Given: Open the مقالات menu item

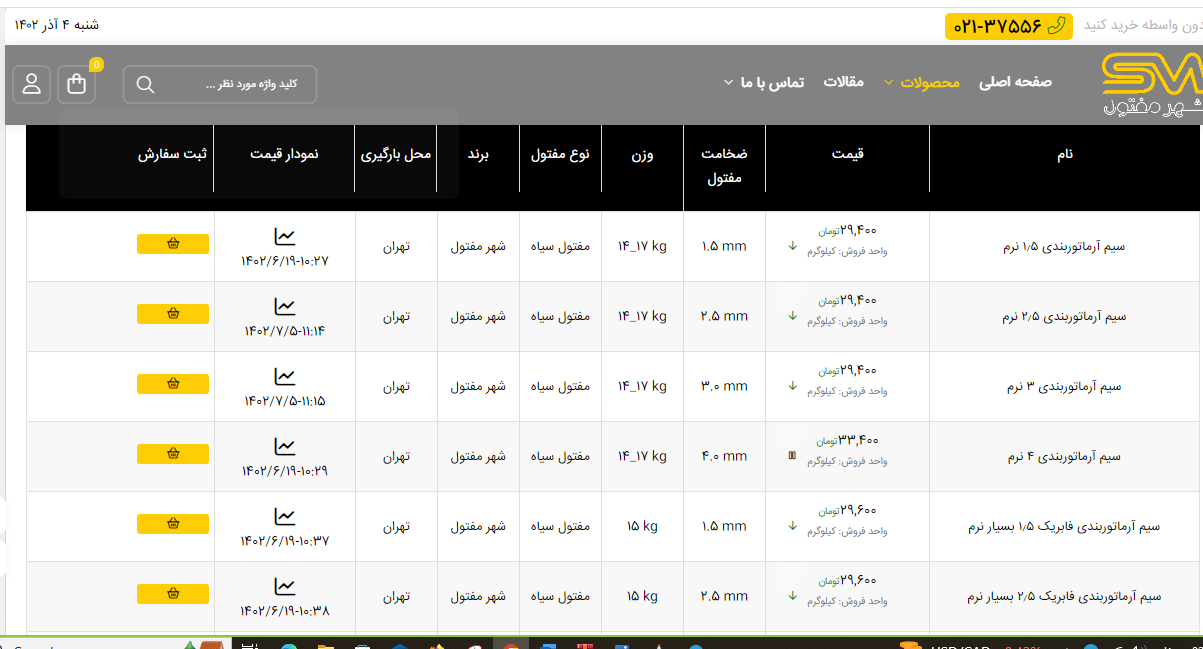Looking at the screenshot, I should (843, 82).
